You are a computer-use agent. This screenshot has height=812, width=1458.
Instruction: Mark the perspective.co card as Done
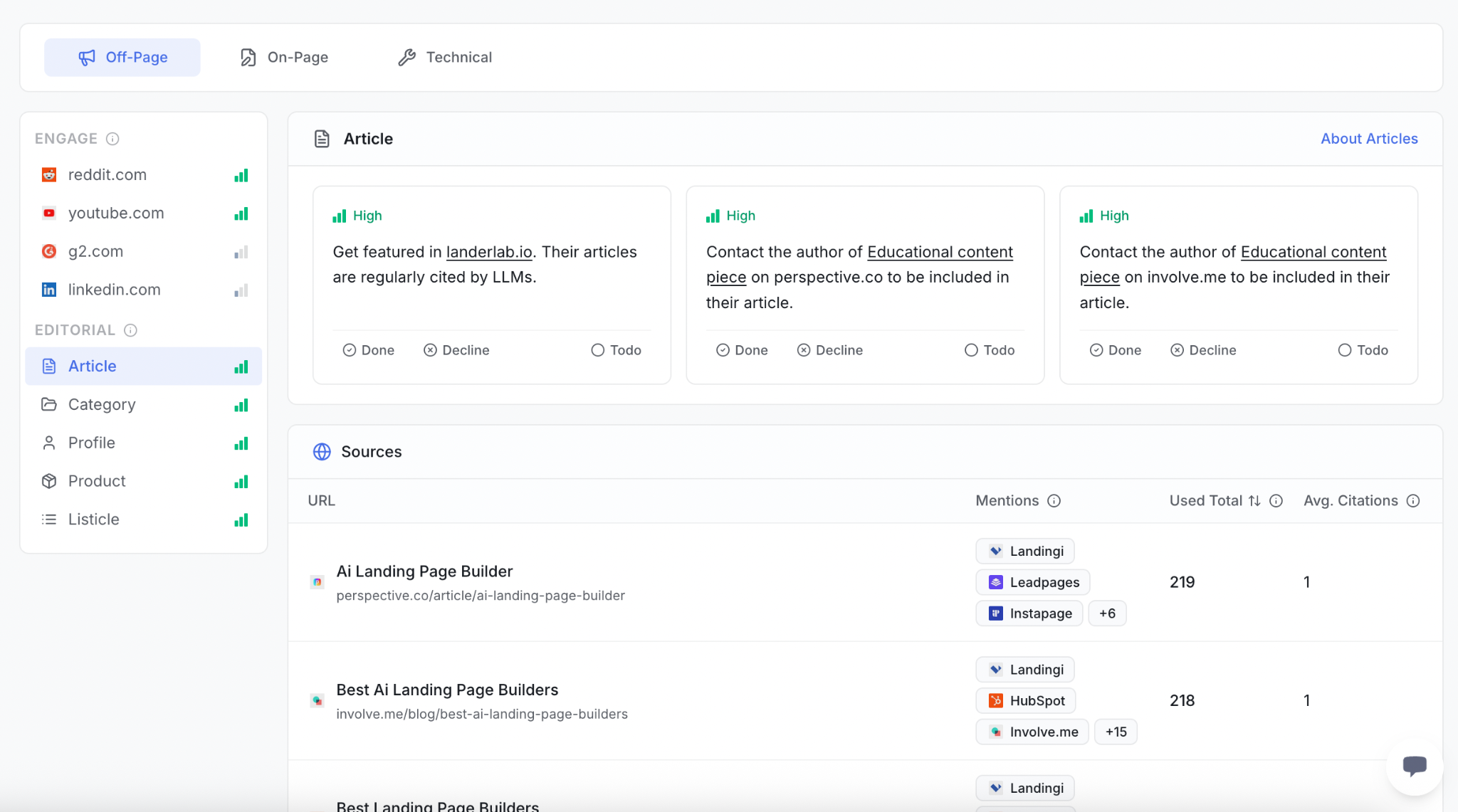tap(742, 350)
